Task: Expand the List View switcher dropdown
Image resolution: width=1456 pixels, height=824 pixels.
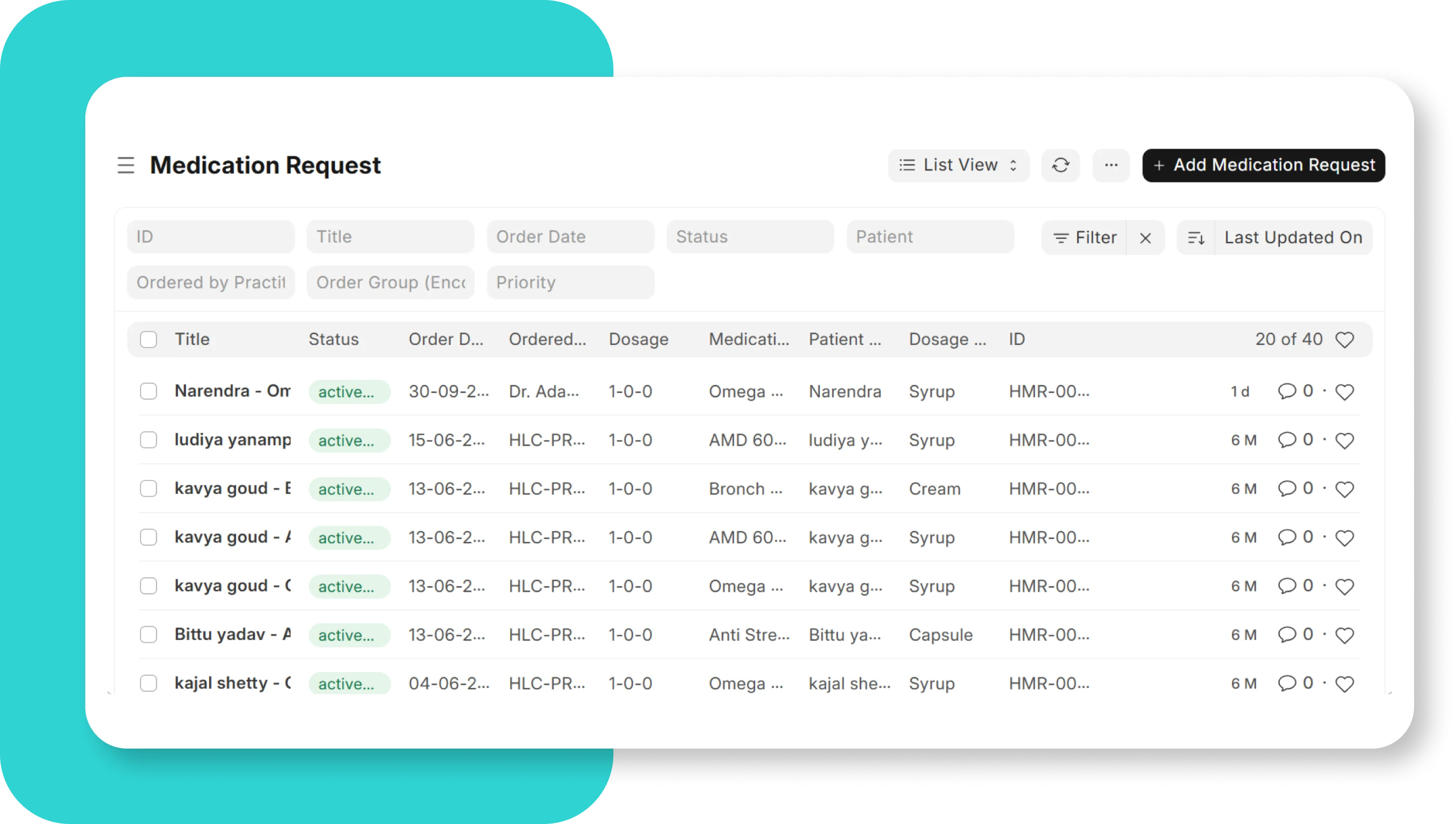Action: [x=959, y=165]
